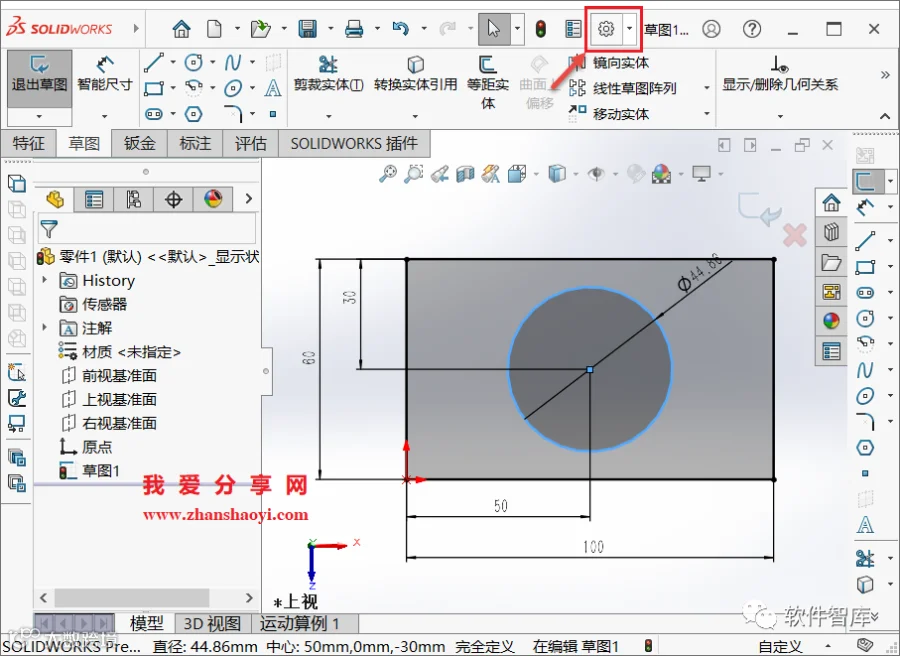The width and height of the screenshot is (900, 656).
Task: Open the FeatureManager design tree tab
Action: click(x=55, y=199)
